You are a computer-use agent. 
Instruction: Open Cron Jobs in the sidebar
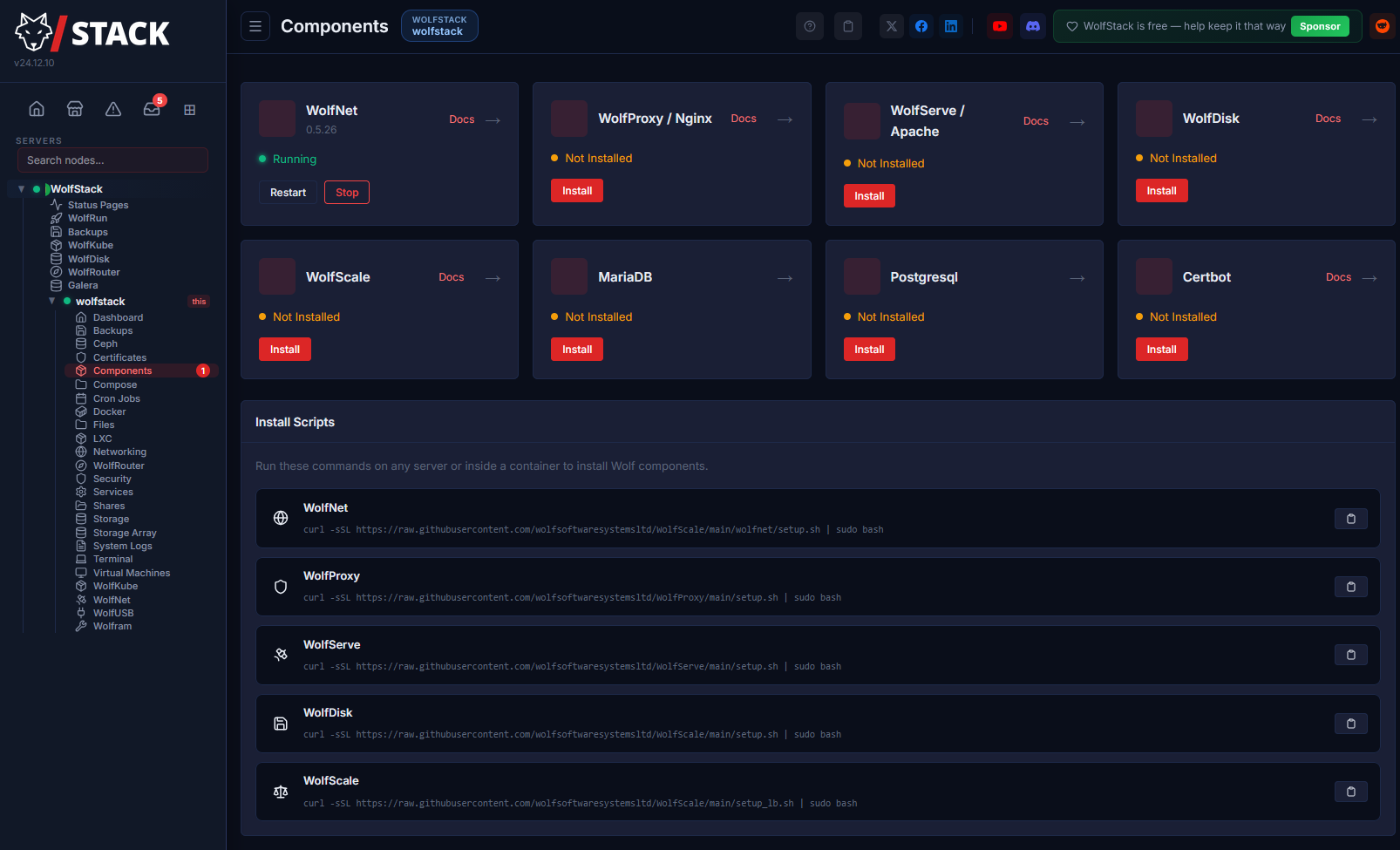point(116,398)
